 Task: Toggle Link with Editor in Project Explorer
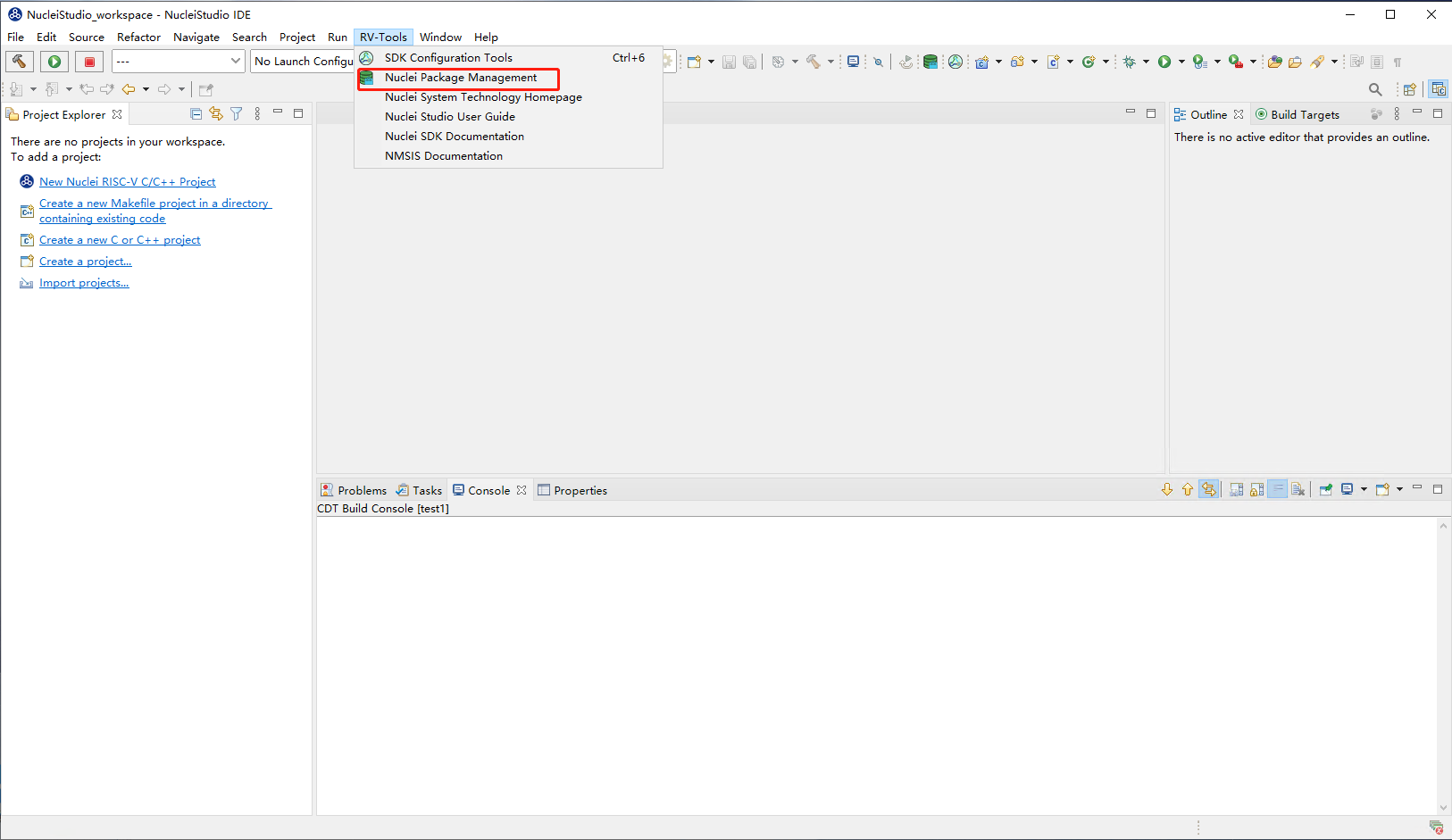coord(216,114)
